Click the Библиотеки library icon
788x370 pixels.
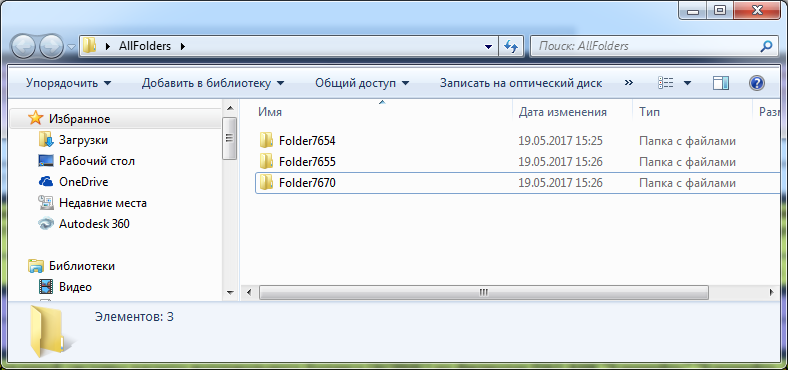point(36,266)
